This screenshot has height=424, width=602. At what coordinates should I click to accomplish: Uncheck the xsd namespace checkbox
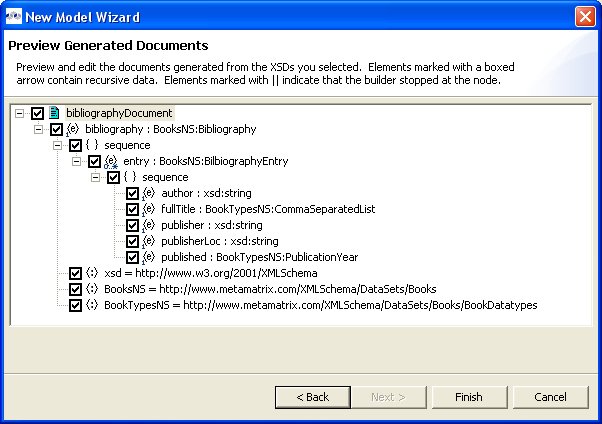[x=75, y=273]
